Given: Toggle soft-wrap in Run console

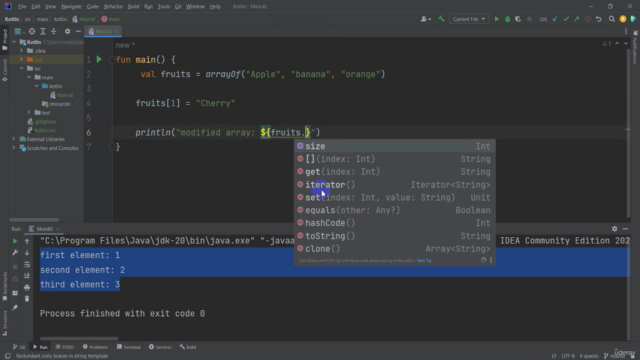Looking at the screenshot, I should click(x=27, y=264).
